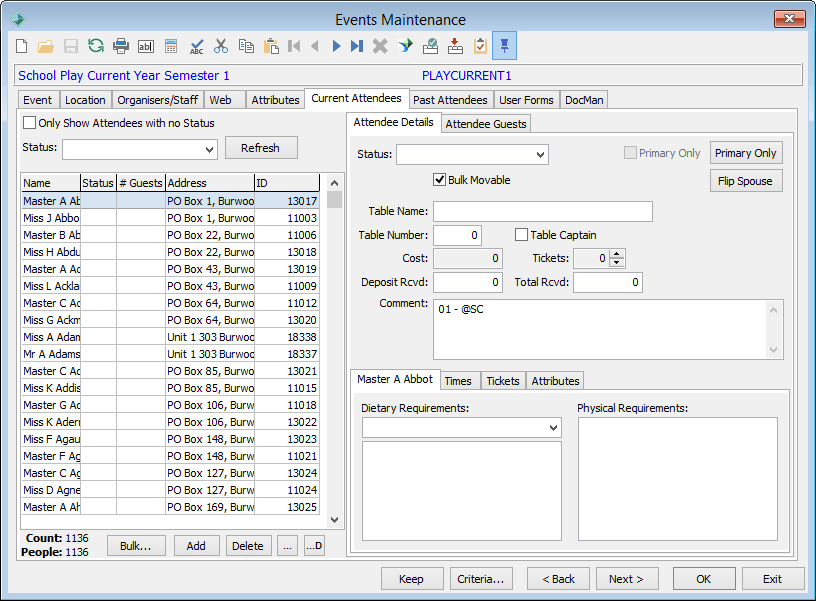Open the lower Attributes sub-tab
The width and height of the screenshot is (816, 601).
pyautogui.click(x=555, y=381)
